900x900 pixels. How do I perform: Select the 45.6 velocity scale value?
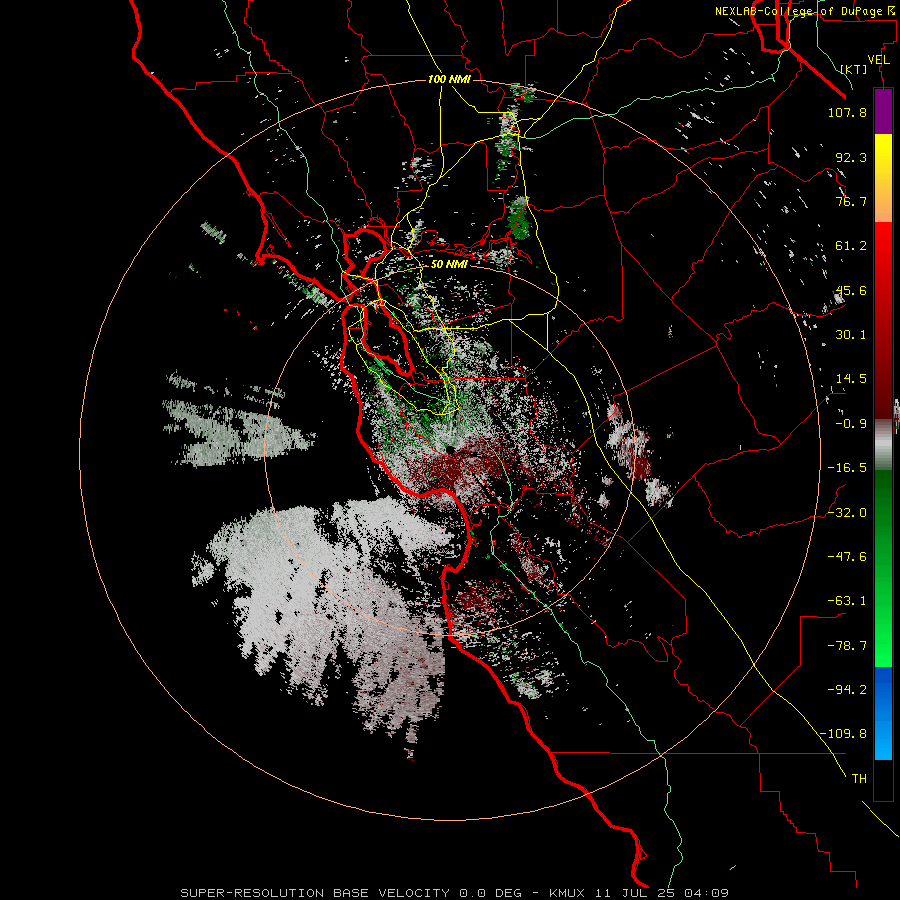(x=851, y=290)
